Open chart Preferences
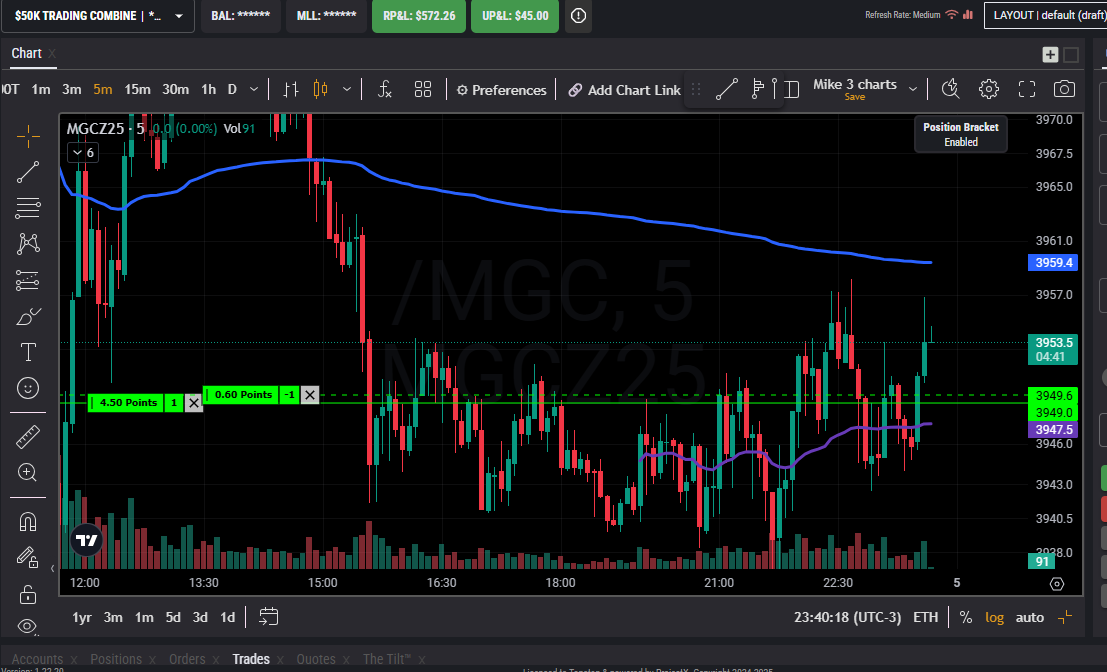Screen dimensions: 1107x672 click(501, 90)
